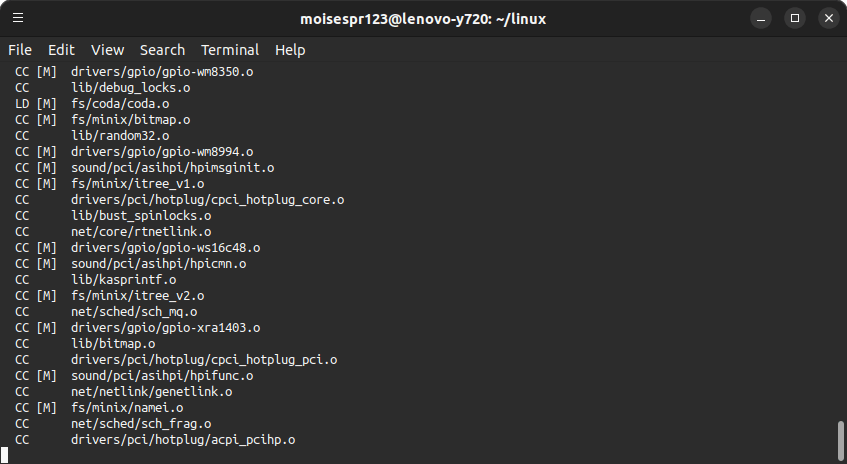Click the terminal cursor block at bottom

[4, 455]
